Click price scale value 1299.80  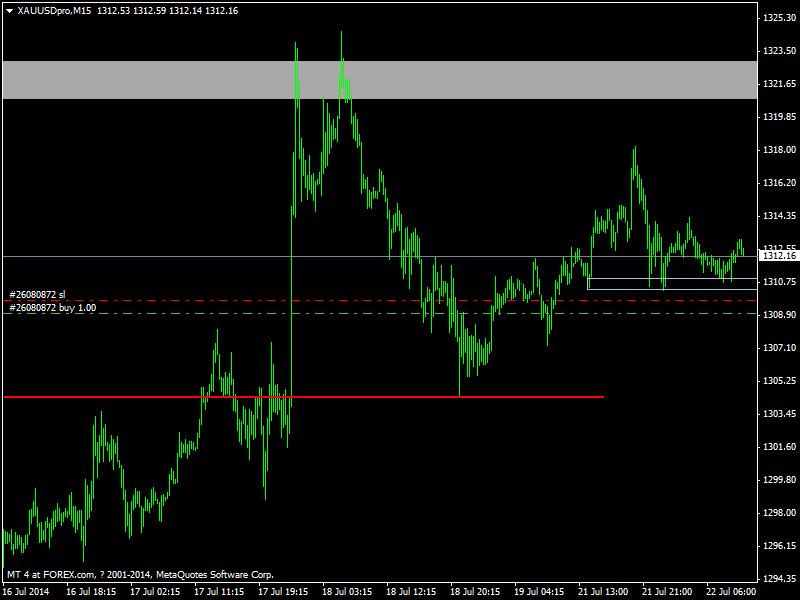[x=779, y=480]
